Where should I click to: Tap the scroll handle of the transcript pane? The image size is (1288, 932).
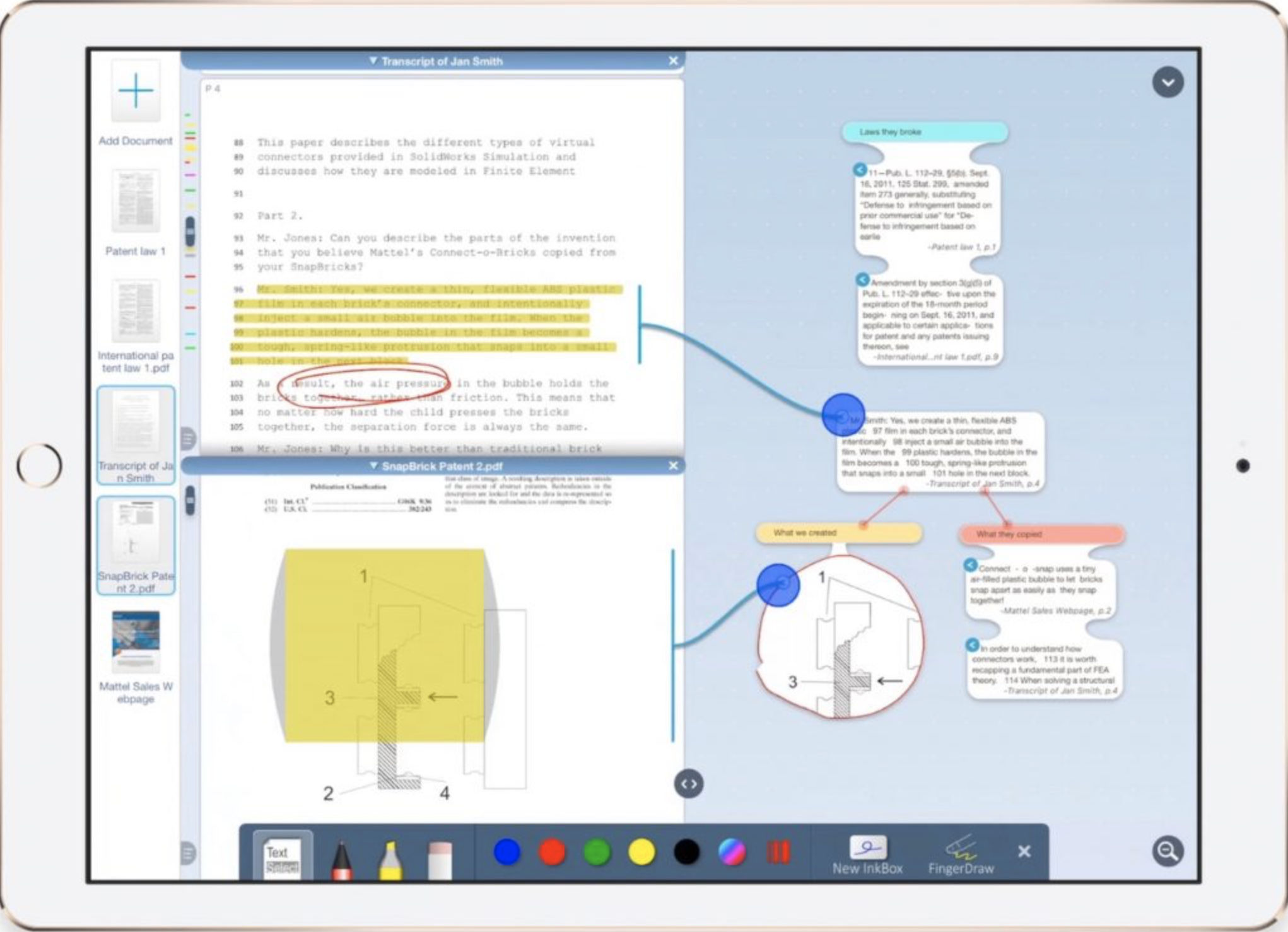pos(190,231)
